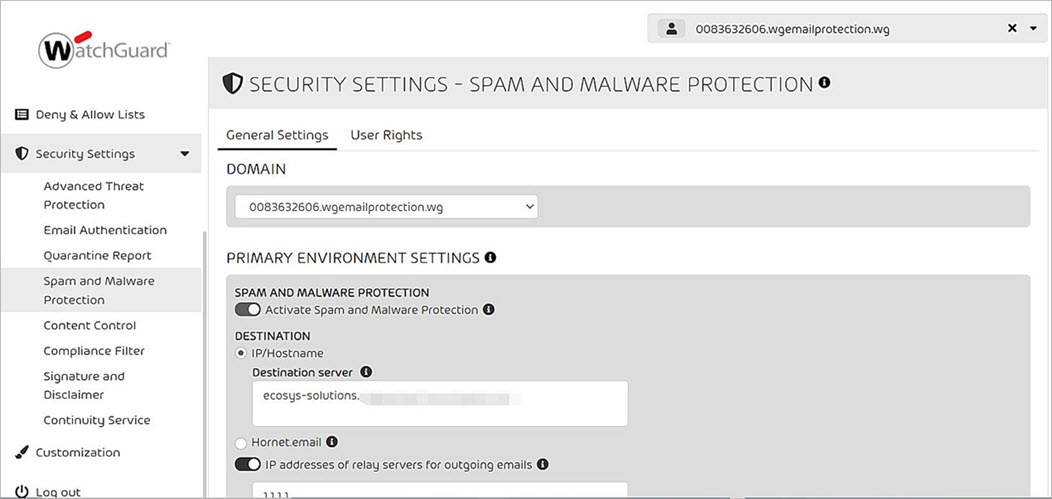1052x499 pixels.
Task: Click info icon beside Spam and Malware Protection title
Action: (824, 83)
